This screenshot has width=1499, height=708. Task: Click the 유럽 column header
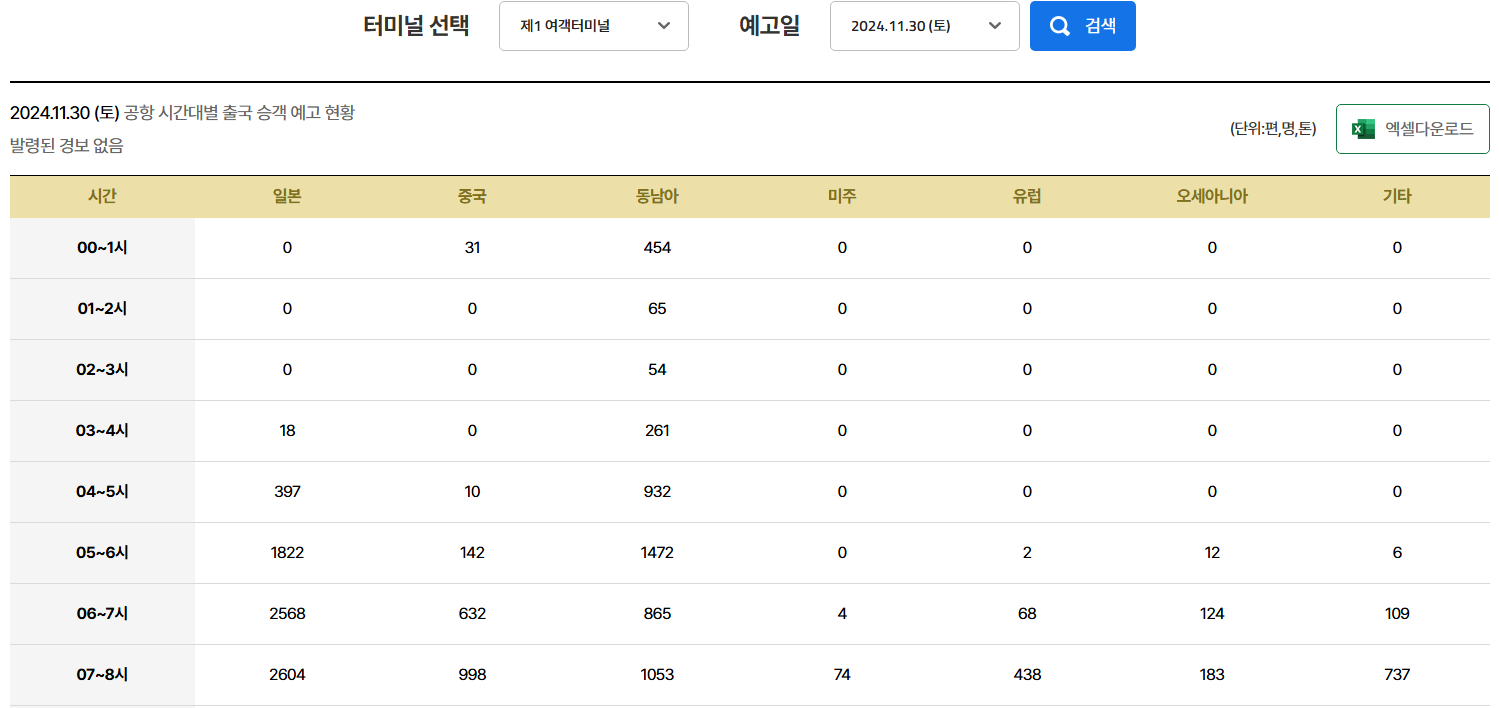tap(1027, 197)
